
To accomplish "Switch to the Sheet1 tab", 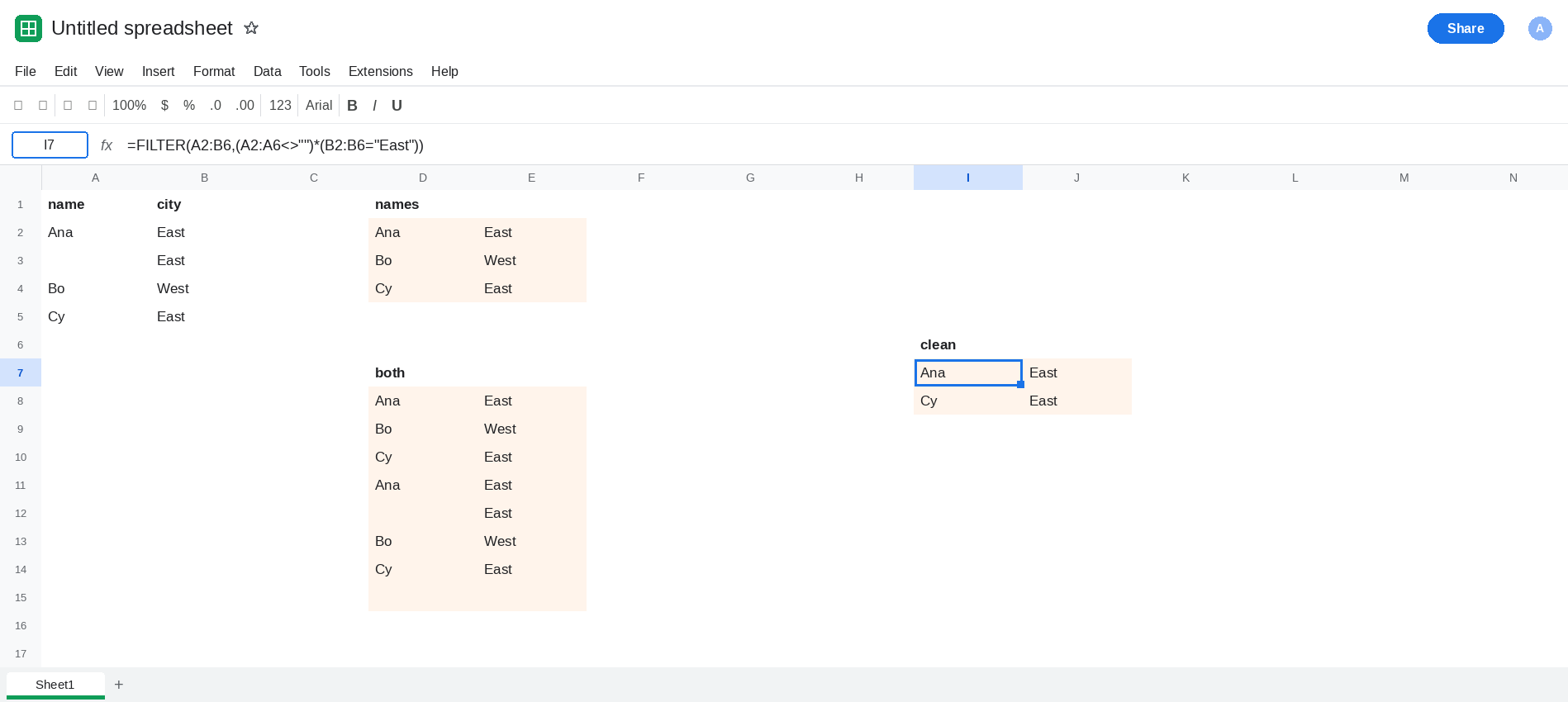I will (x=55, y=685).
